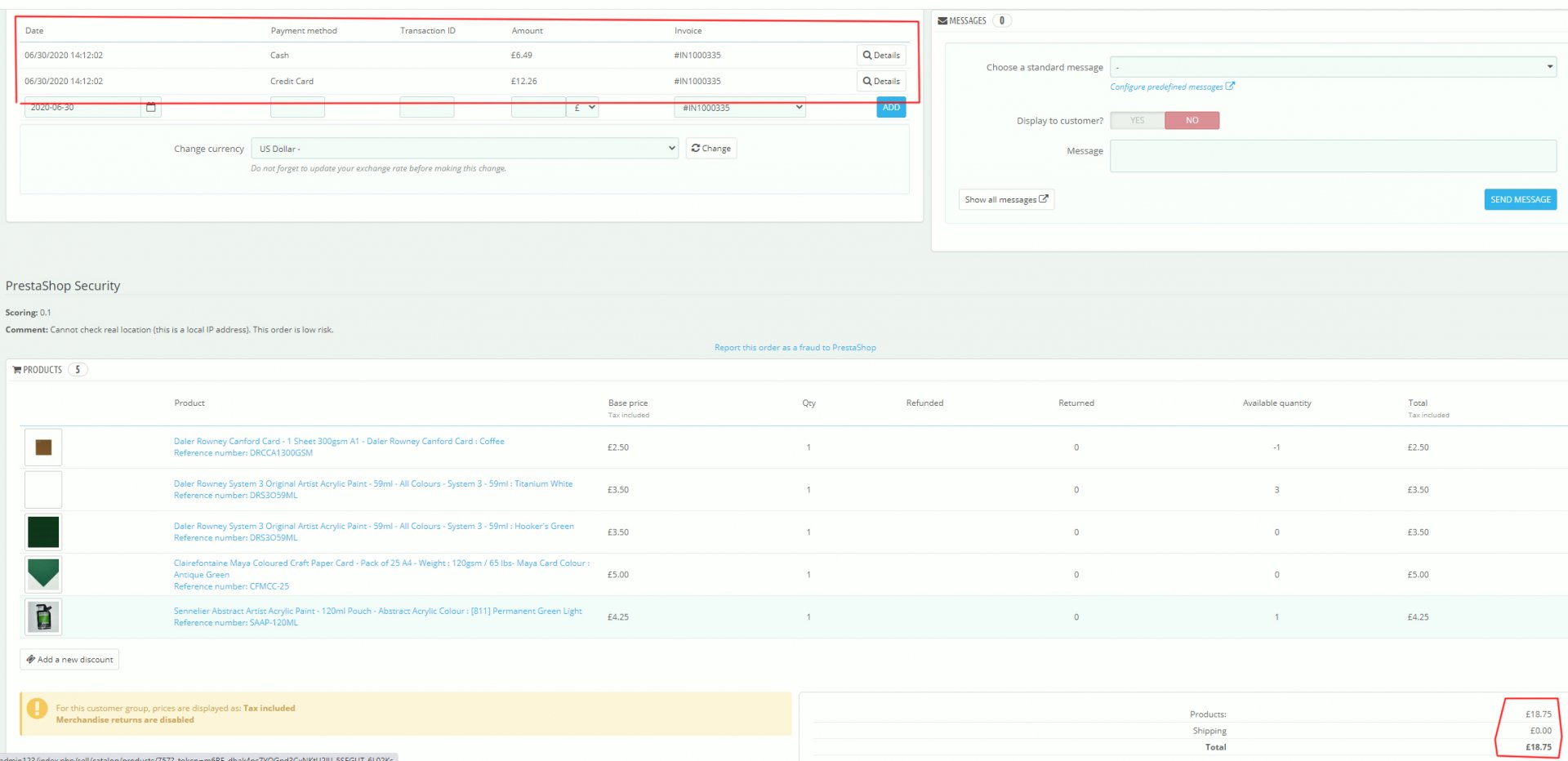Open the Choose a standard message dropdown

[x=1333, y=67]
